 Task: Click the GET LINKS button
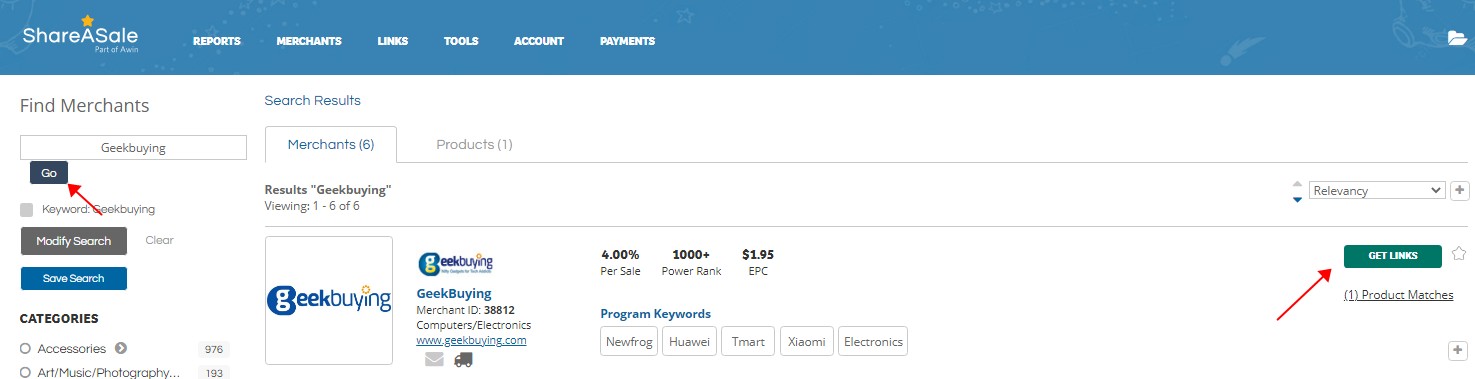(1393, 256)
